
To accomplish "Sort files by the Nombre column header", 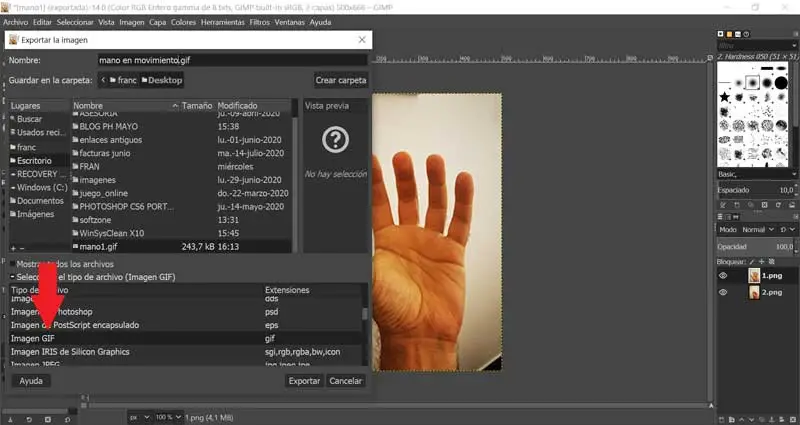I will point(126,106).
